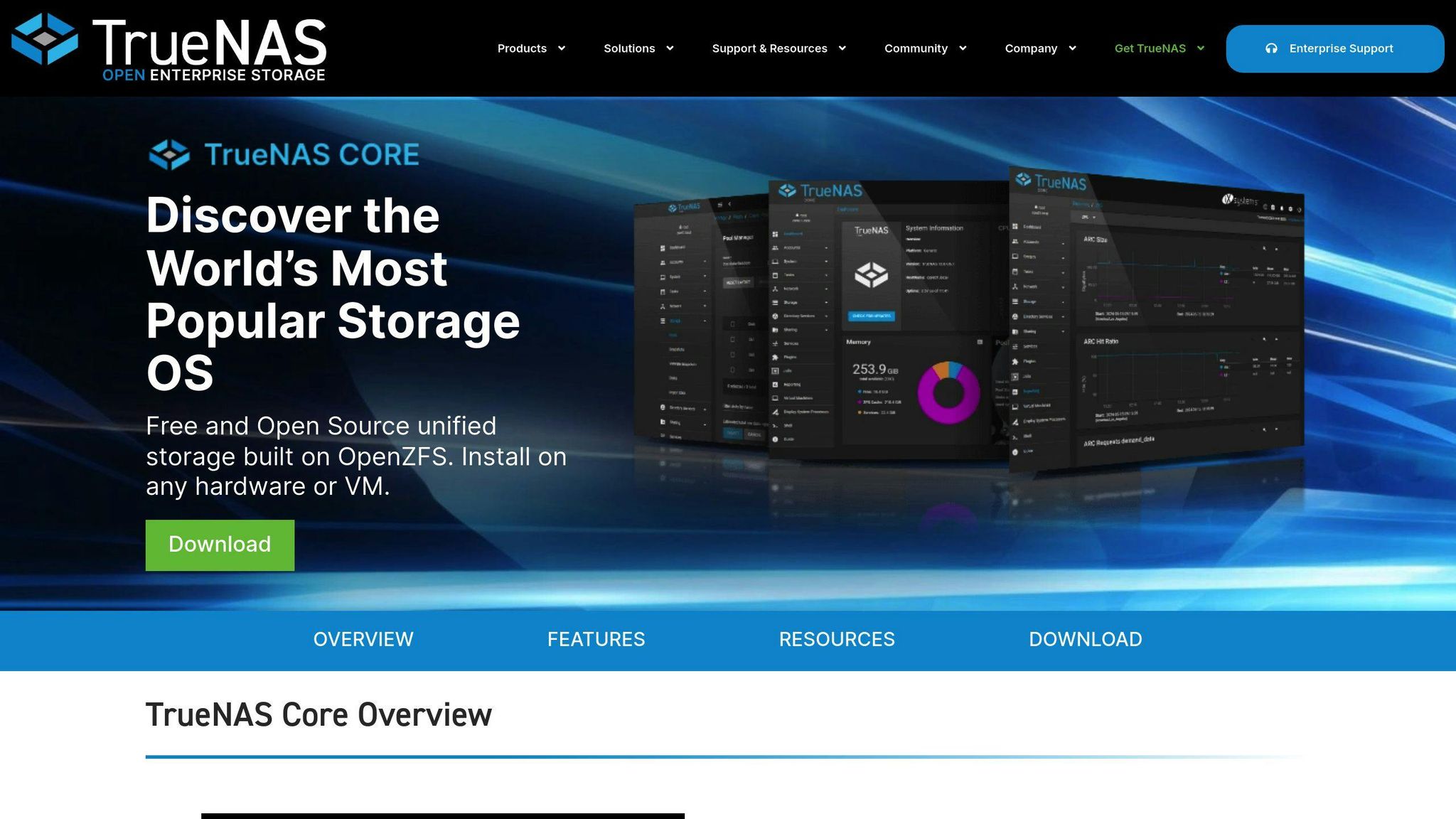Viewport: 1456px width, 819px height.
Task: Click the TrueNAS Core Overview heading
Action: [x=318, y=714]
